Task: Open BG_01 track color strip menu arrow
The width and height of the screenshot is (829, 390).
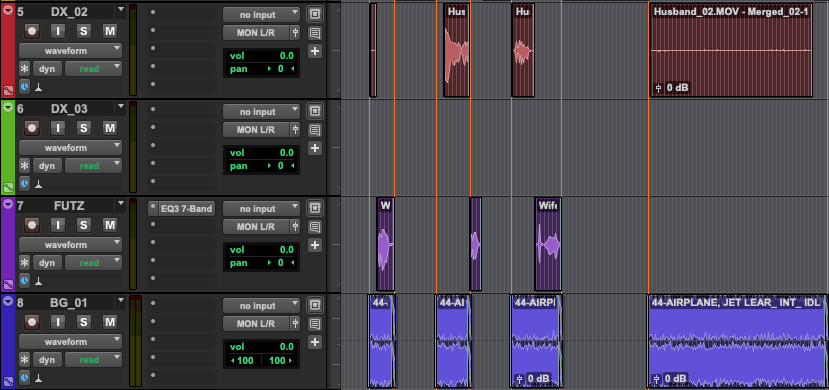Action: (x=7, y=301)
